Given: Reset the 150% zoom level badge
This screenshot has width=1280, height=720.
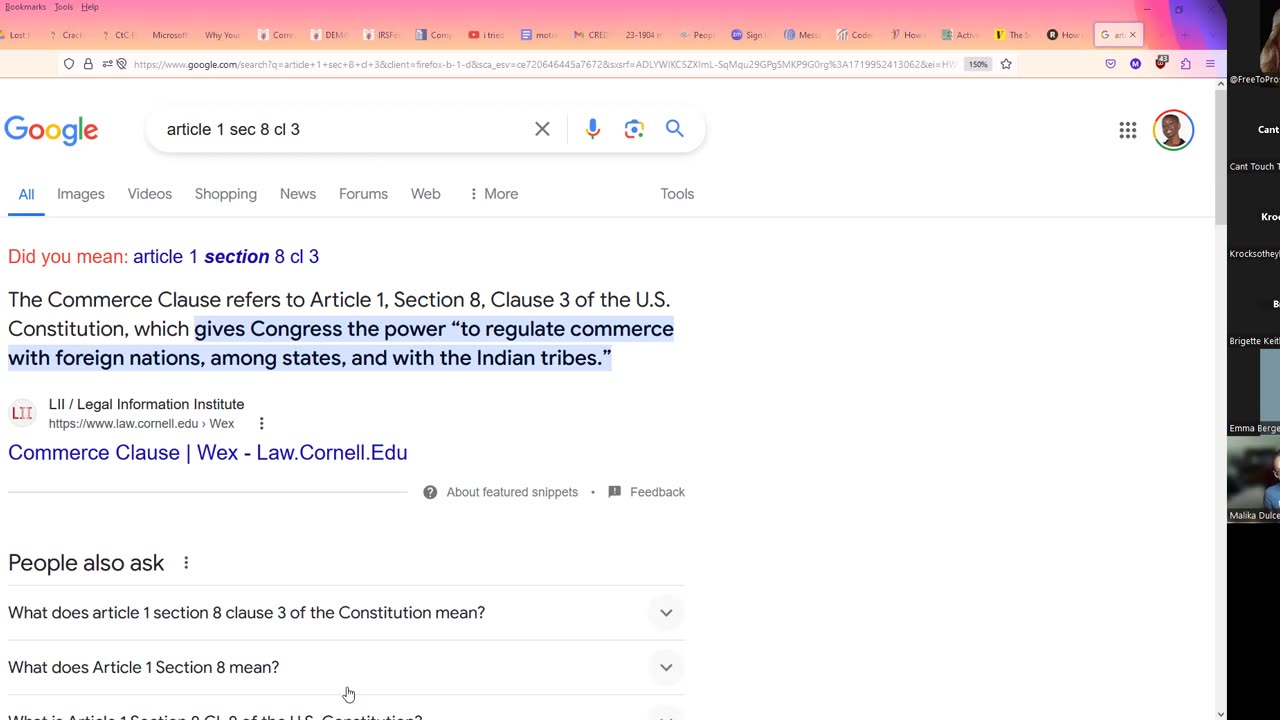Looking at the screenshot, I should [978, 64].
